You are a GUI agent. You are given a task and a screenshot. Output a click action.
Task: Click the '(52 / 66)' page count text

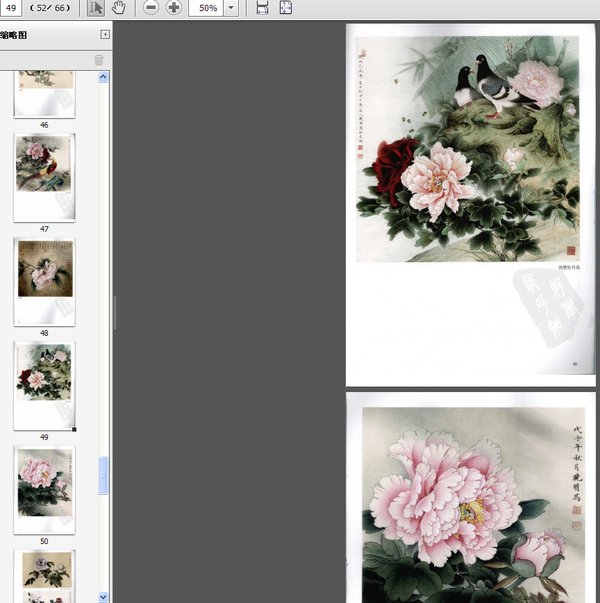click(x=50, y=8)
